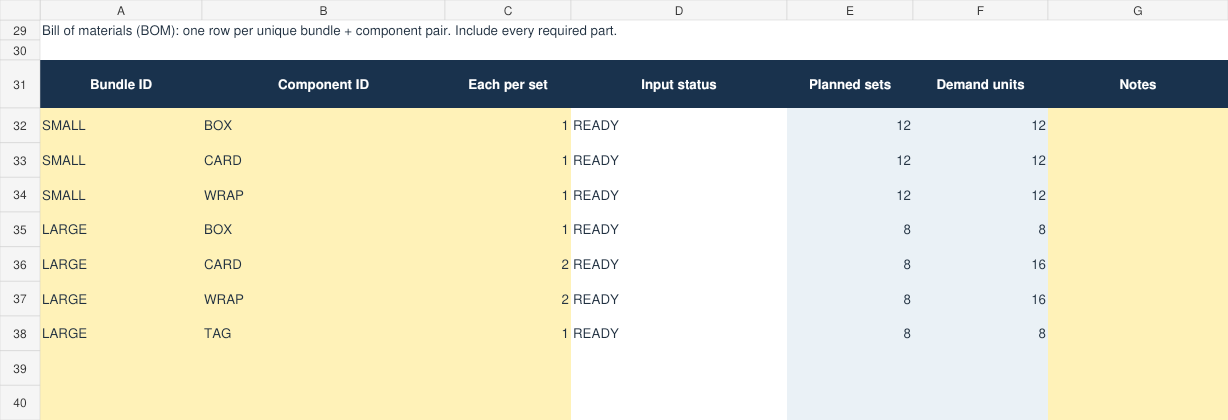Viewport: 1228px width, 420px height.
Task: Select the BOM description text cell in row 29
Action: coord(329,30)
